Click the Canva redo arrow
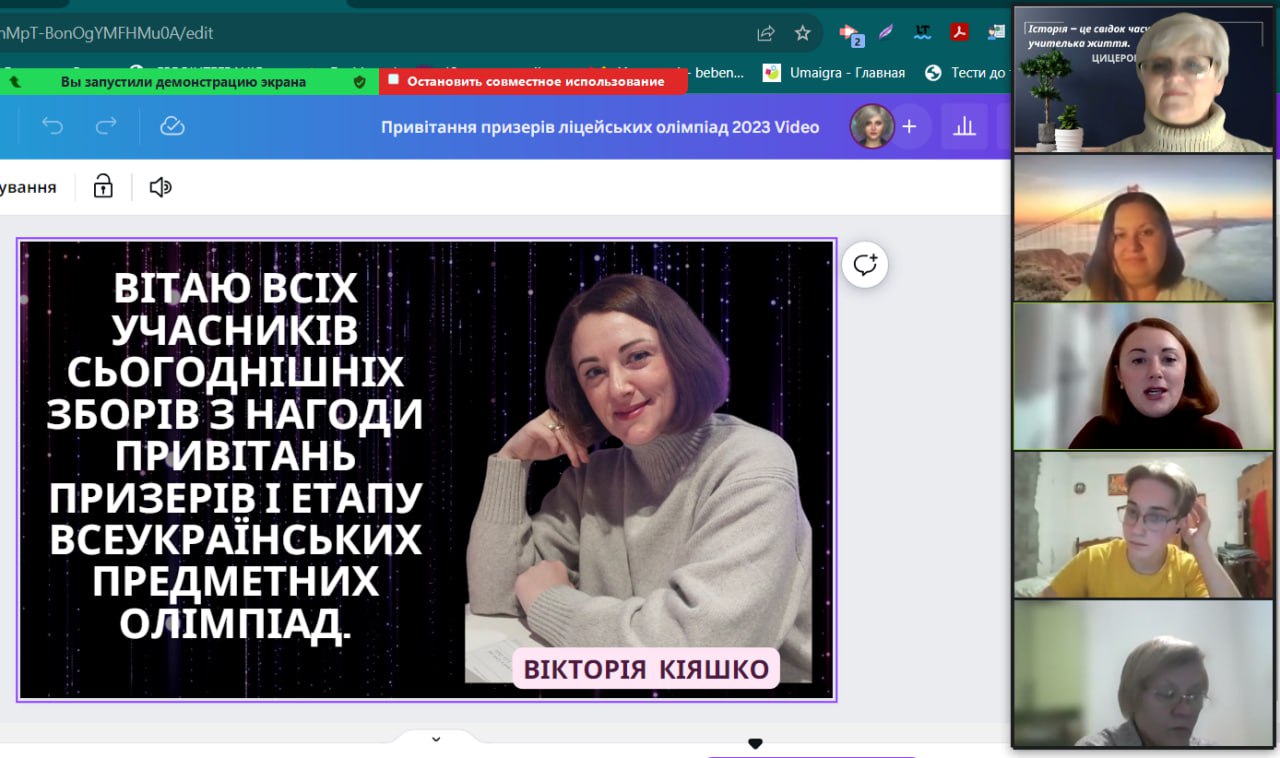 click(x=106, y=126)
